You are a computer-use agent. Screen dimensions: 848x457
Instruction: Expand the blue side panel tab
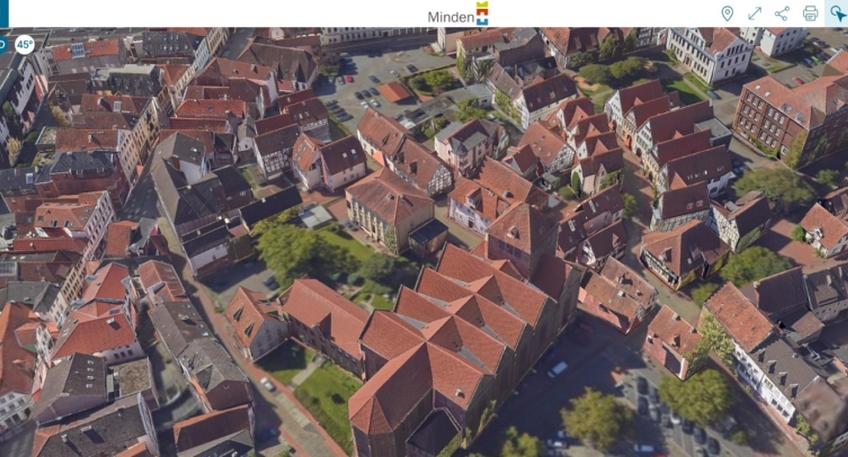[x=5, y=14]
